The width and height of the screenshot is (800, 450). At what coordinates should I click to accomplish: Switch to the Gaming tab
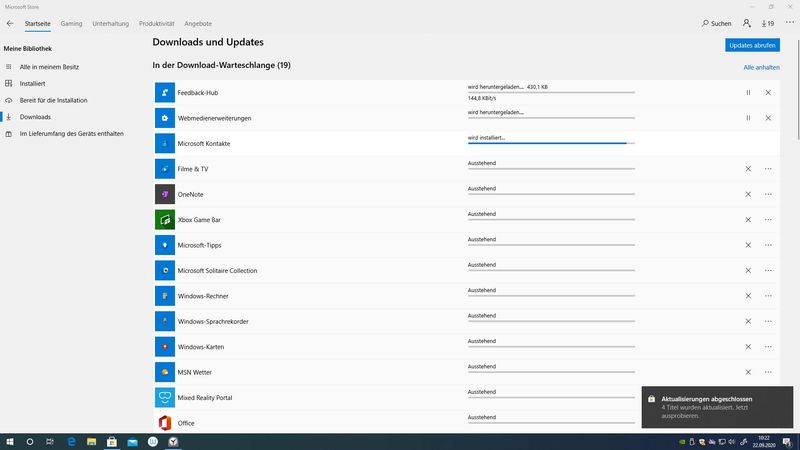pyautogui.click(x=71, y=23)
